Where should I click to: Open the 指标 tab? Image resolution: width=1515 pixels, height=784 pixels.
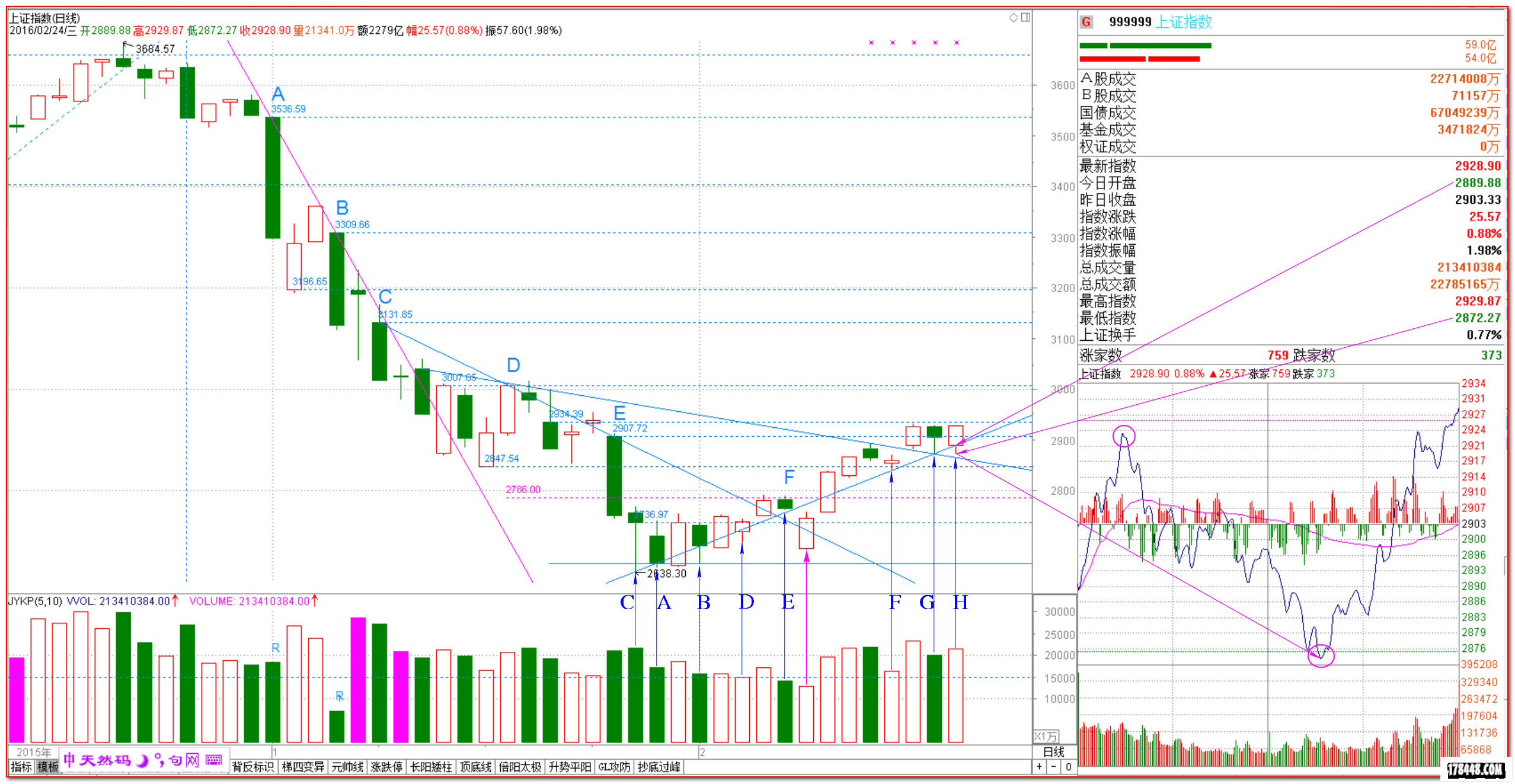click(21, 766)
